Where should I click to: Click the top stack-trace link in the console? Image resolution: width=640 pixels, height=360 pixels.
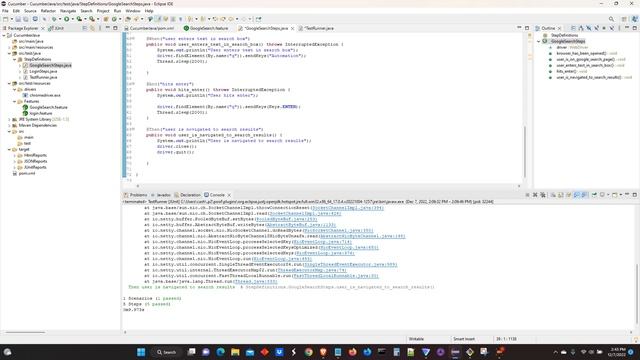pos(347,208)
